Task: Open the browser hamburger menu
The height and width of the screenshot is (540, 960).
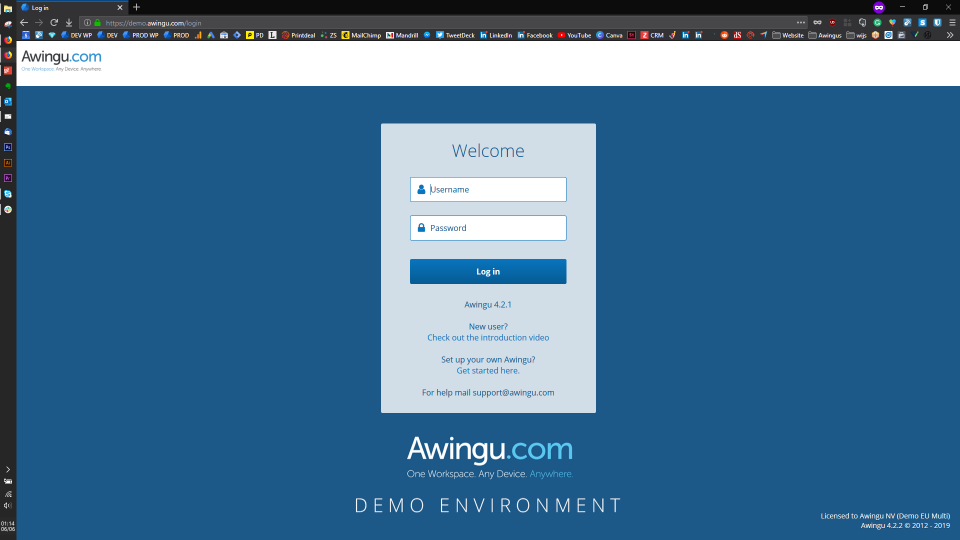Action: pos(952,23)
